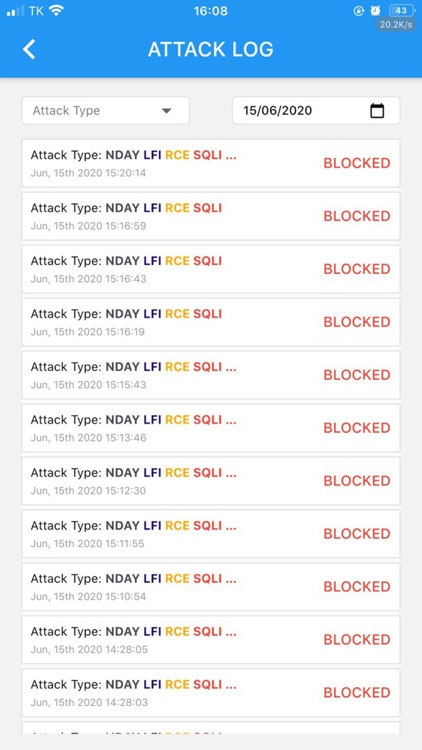Expand ellipsis on the 15:15:43 entry
This screenshot has height=750, width=422.
231,367
